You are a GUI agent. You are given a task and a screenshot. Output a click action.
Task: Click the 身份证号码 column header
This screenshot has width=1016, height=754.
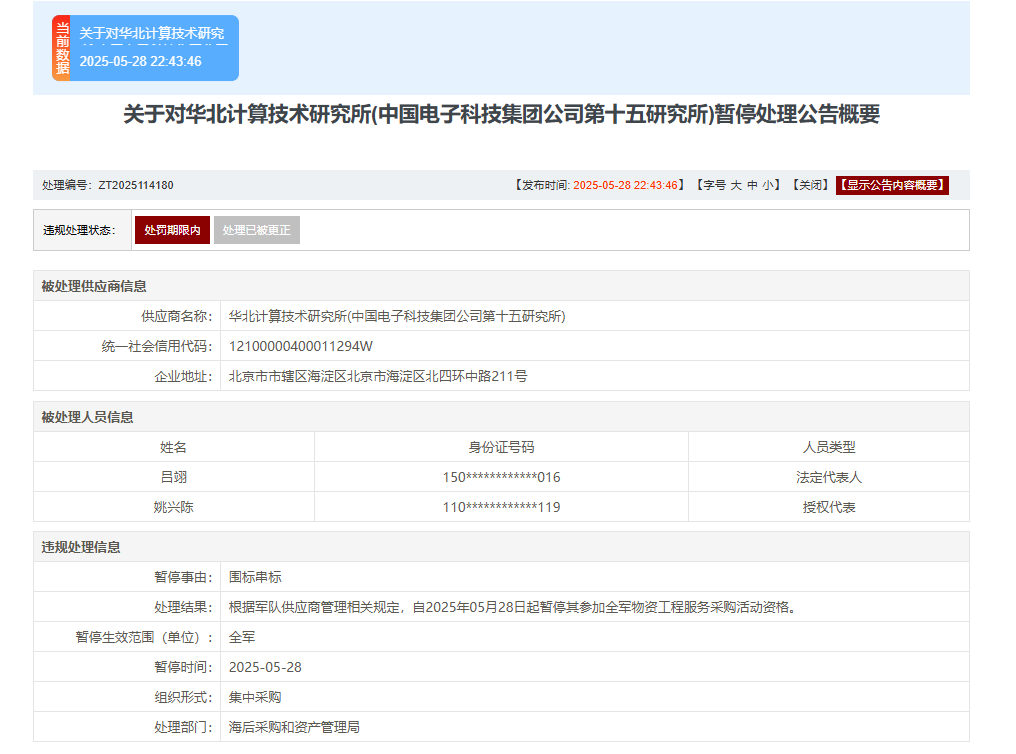tap(502, 447)
